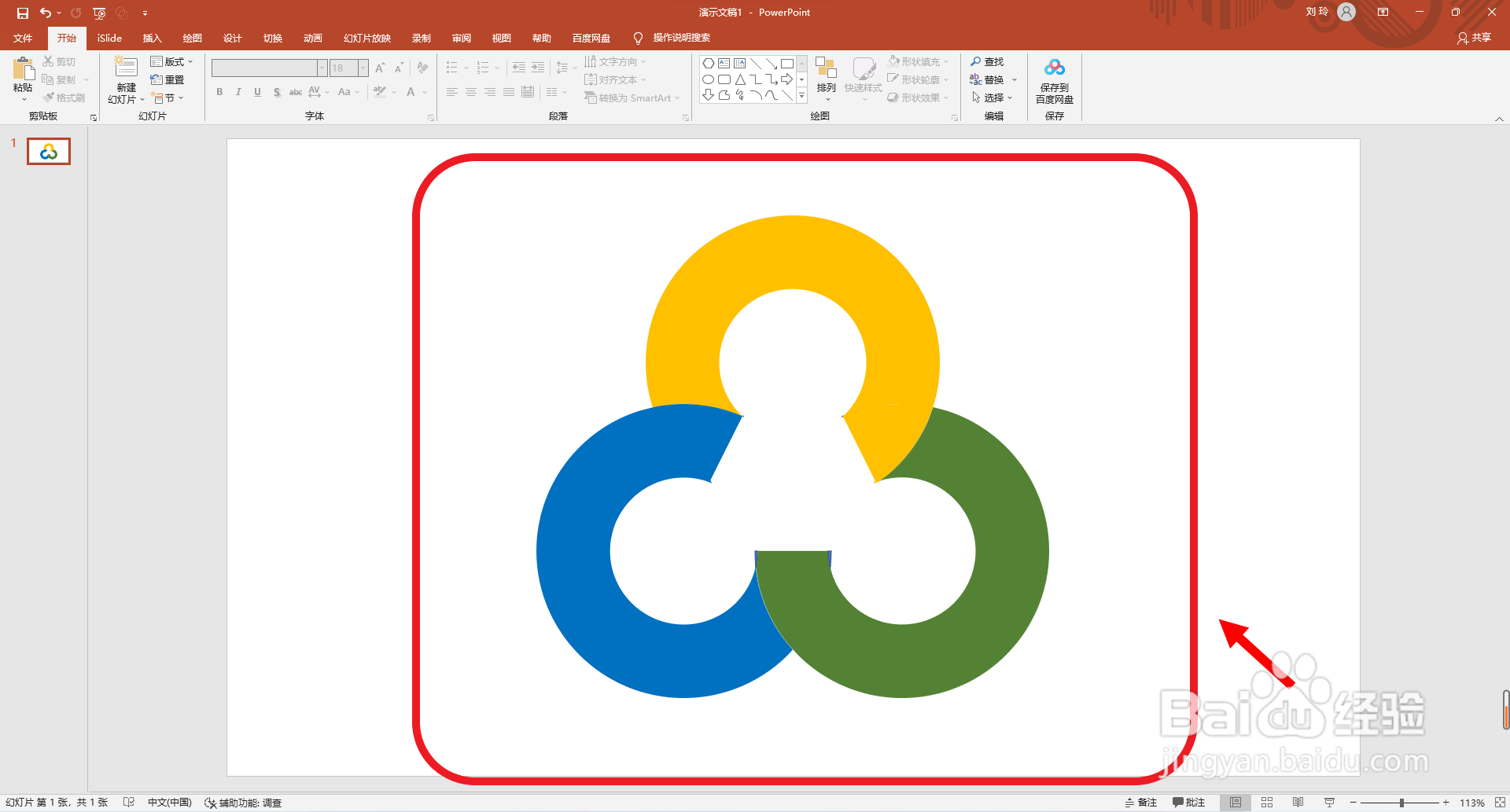The width and height of the screenshot is (1510, 812).
Task: Click the yellow ring segment on slide
Action: (793, 252)
